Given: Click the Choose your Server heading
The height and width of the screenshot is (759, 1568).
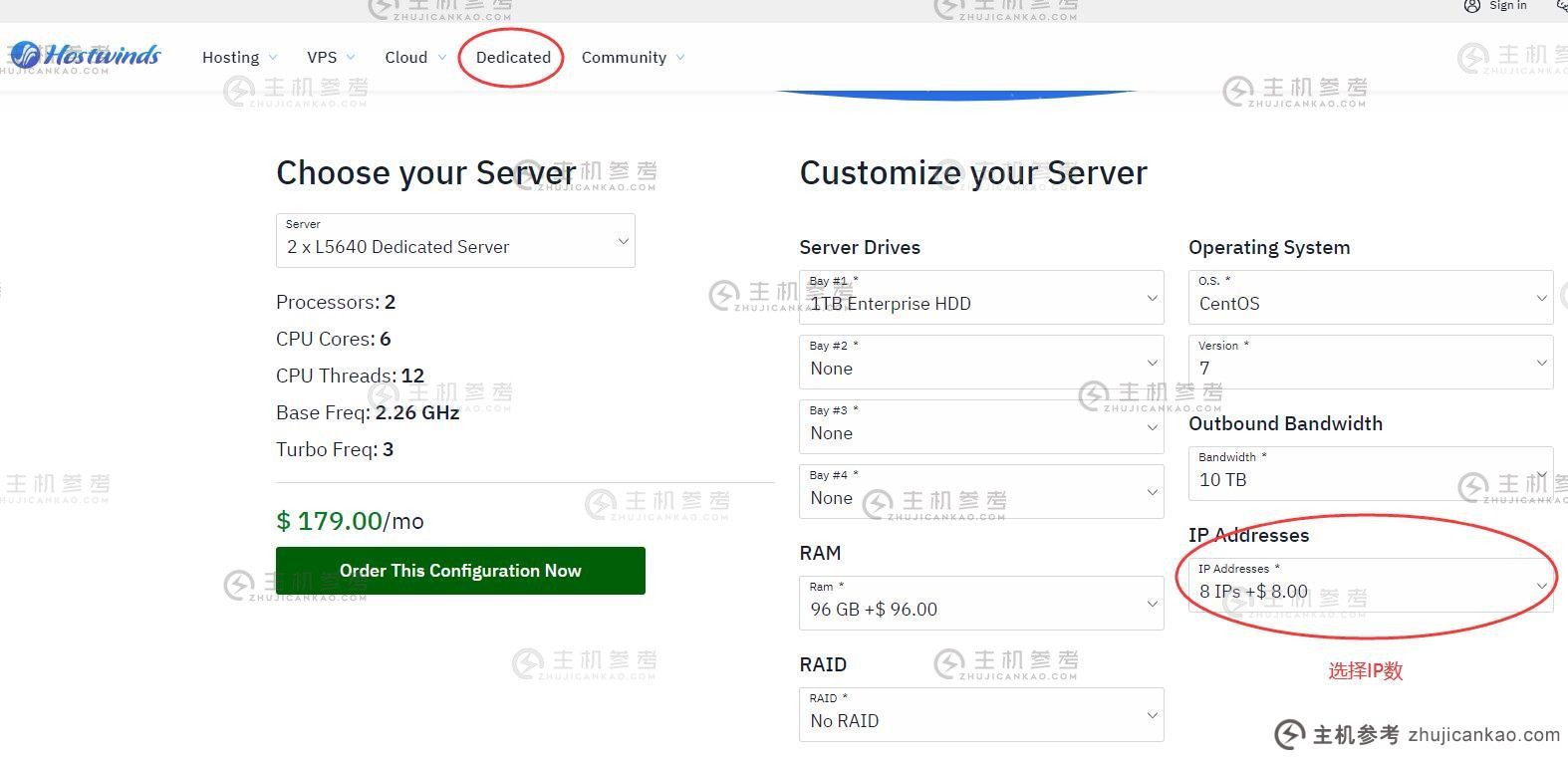Looking at the screenshot, I should click(x=425, y=173).
